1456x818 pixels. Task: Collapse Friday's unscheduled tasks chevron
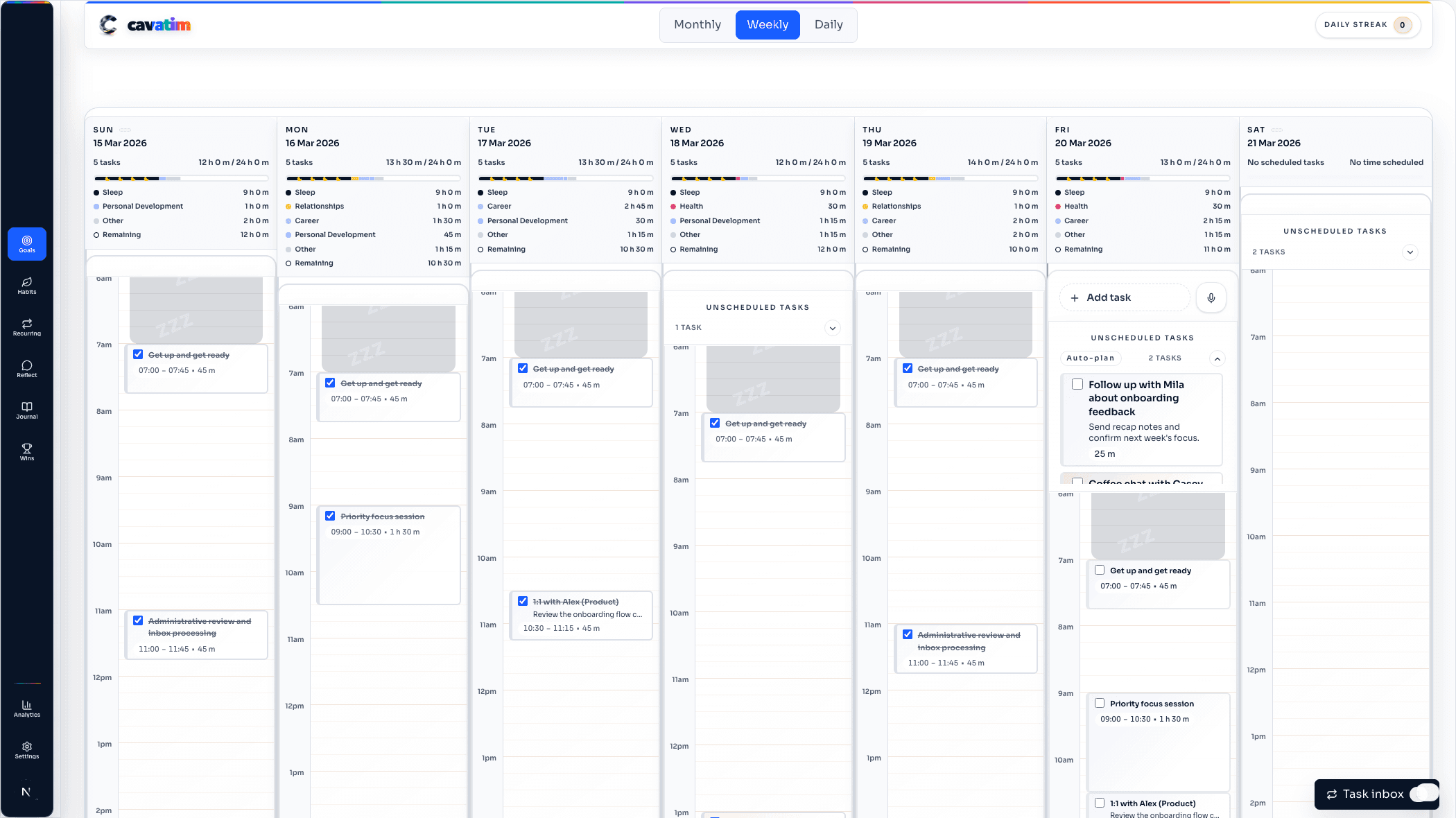[1217, 358]
